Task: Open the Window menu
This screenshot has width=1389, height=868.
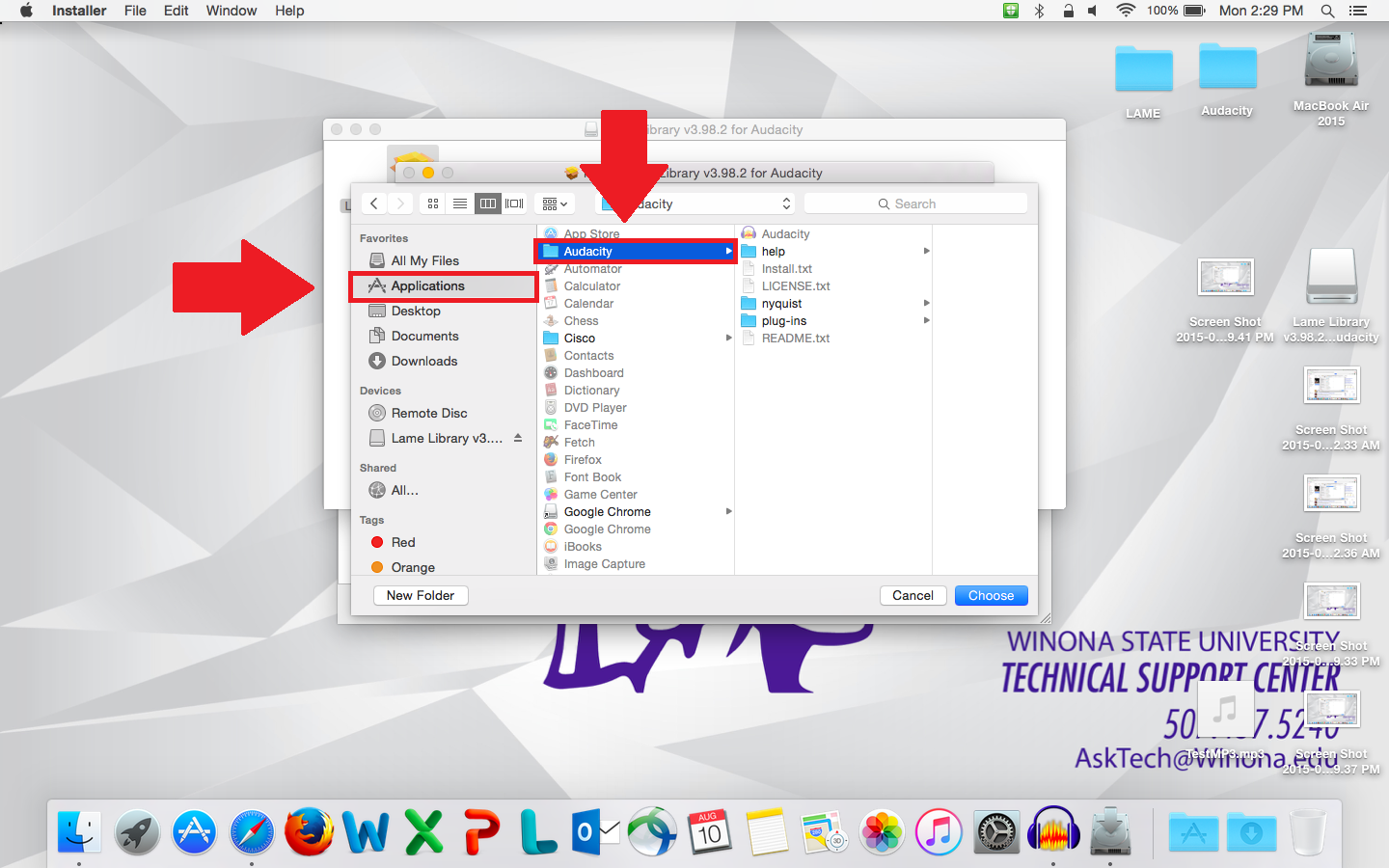Action: 231,11
